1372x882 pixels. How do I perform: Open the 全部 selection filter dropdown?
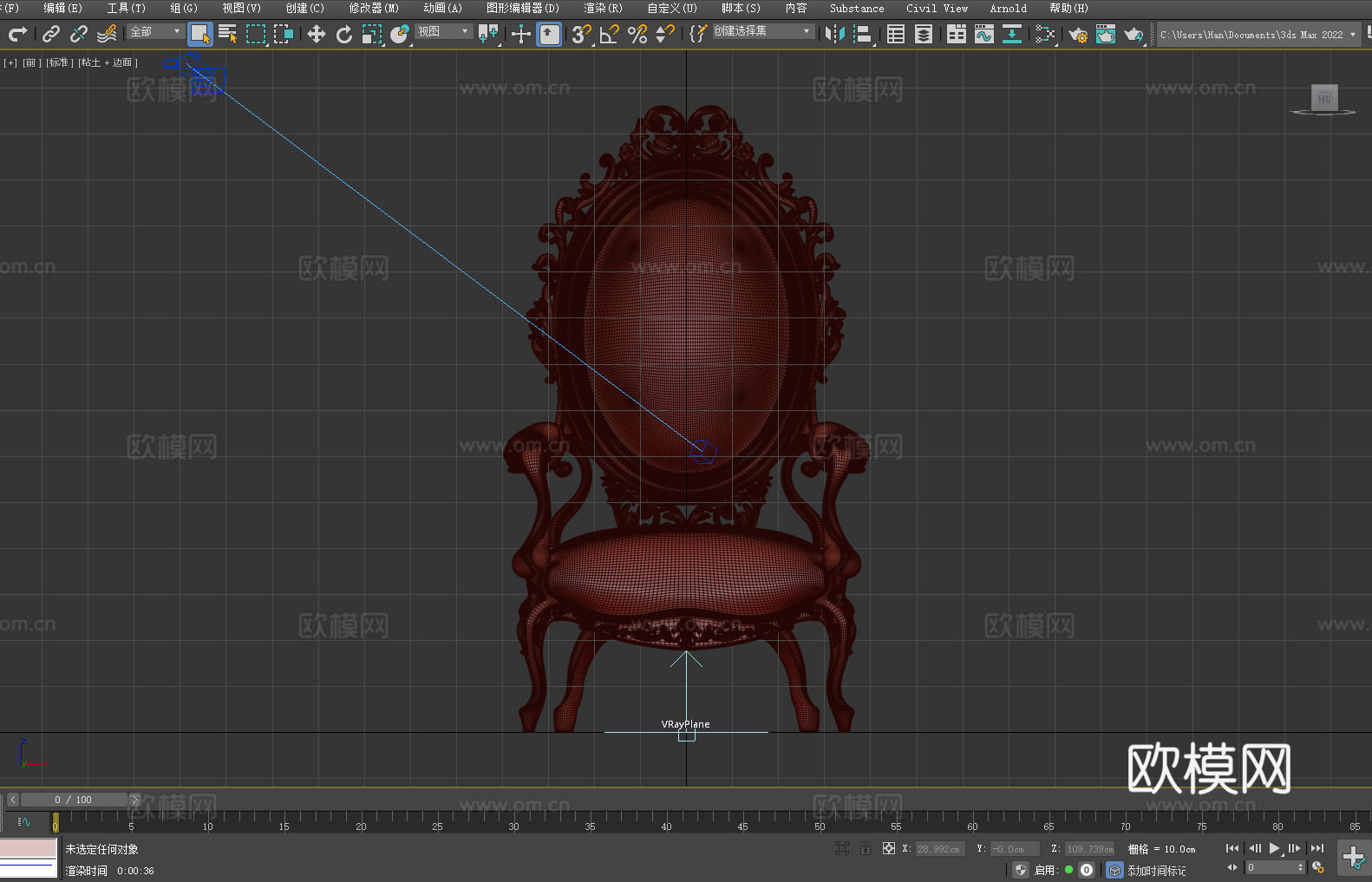tap(155, 31)
